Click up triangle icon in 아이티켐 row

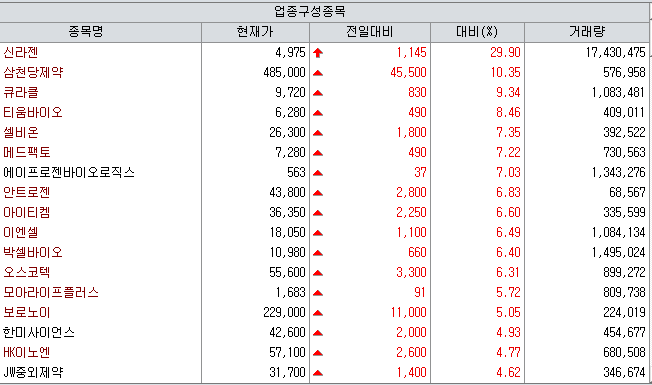(318, 213)
